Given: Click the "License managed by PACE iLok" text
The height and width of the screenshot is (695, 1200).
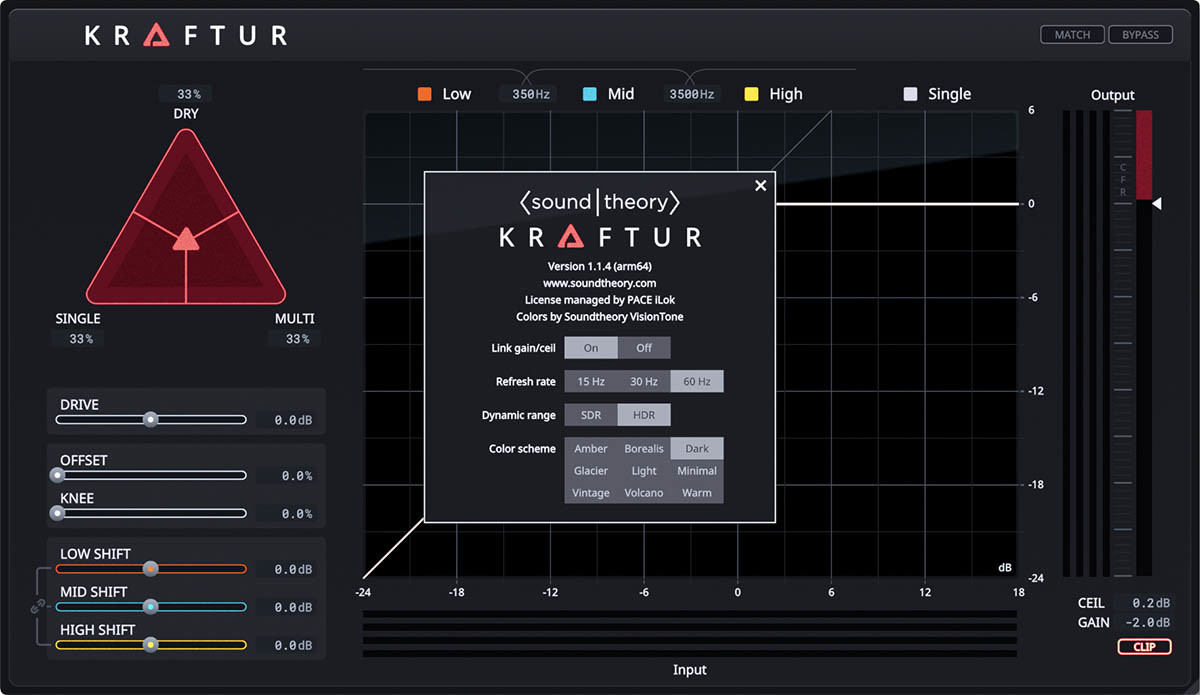Looking at the screenshot, I should click(600, 300).
